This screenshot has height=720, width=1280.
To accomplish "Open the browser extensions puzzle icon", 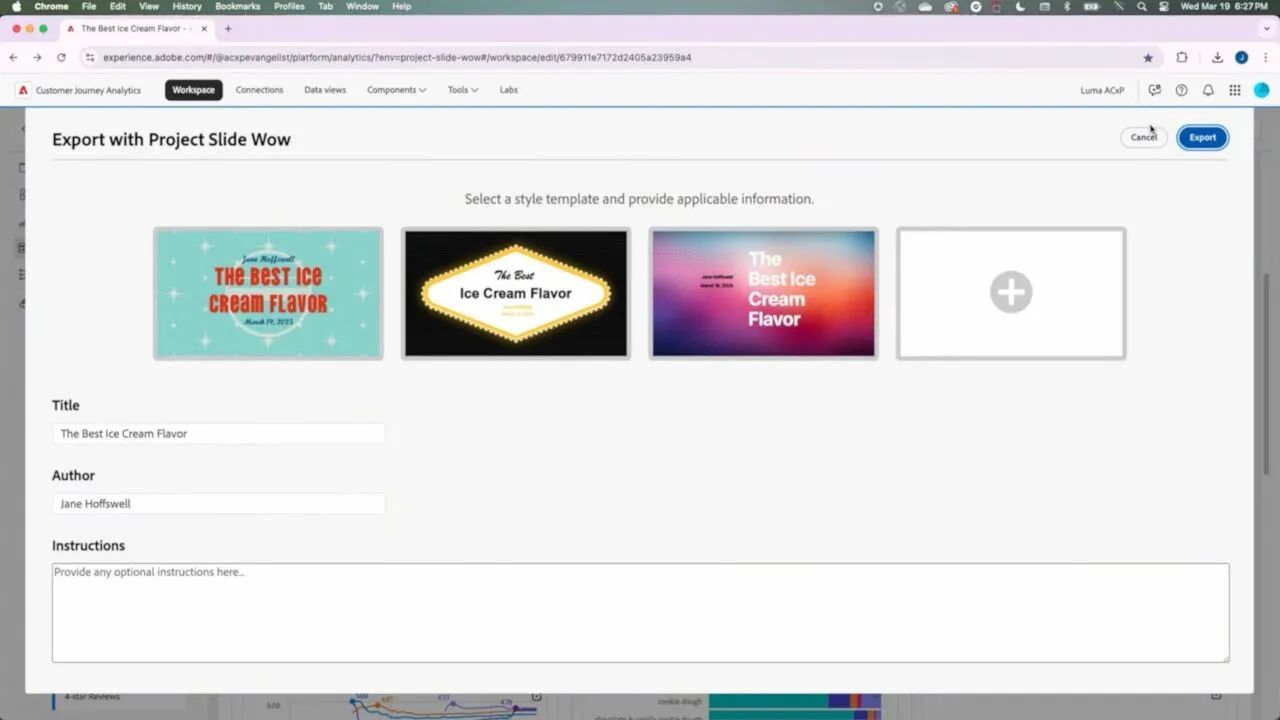I will coord(1184,57).
